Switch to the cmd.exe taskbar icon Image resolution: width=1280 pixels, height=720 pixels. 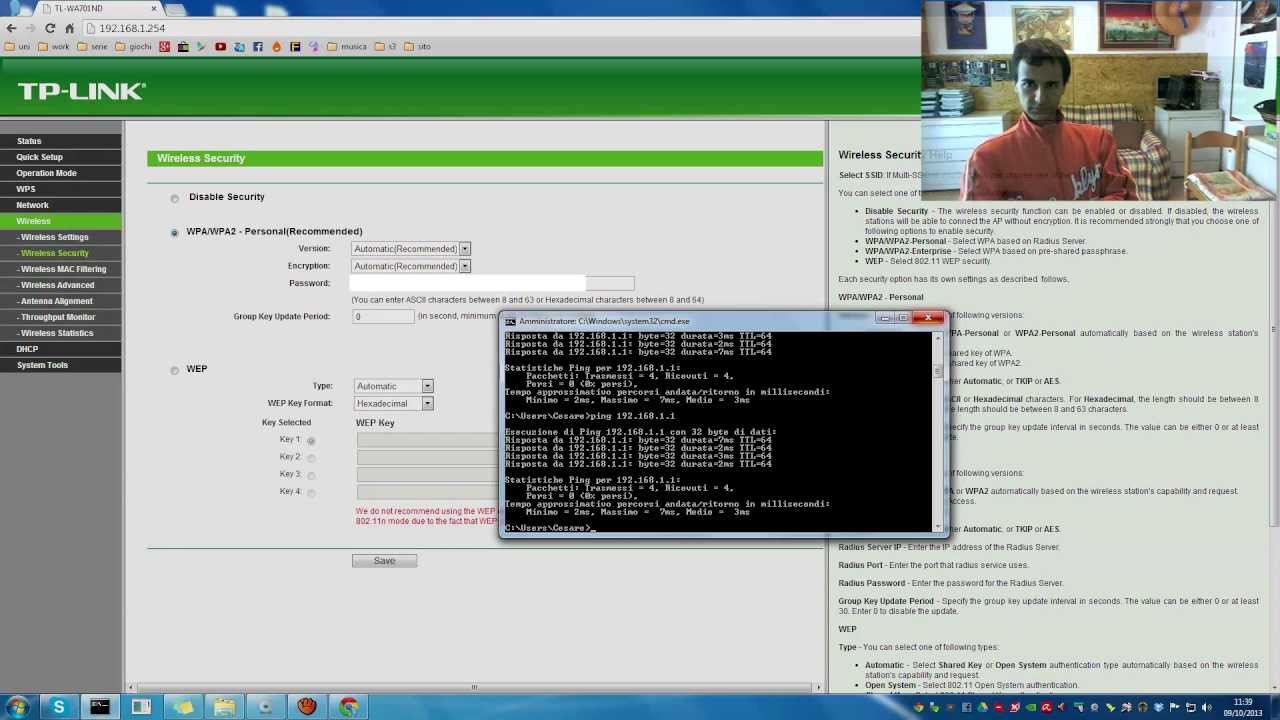[100, 707]
